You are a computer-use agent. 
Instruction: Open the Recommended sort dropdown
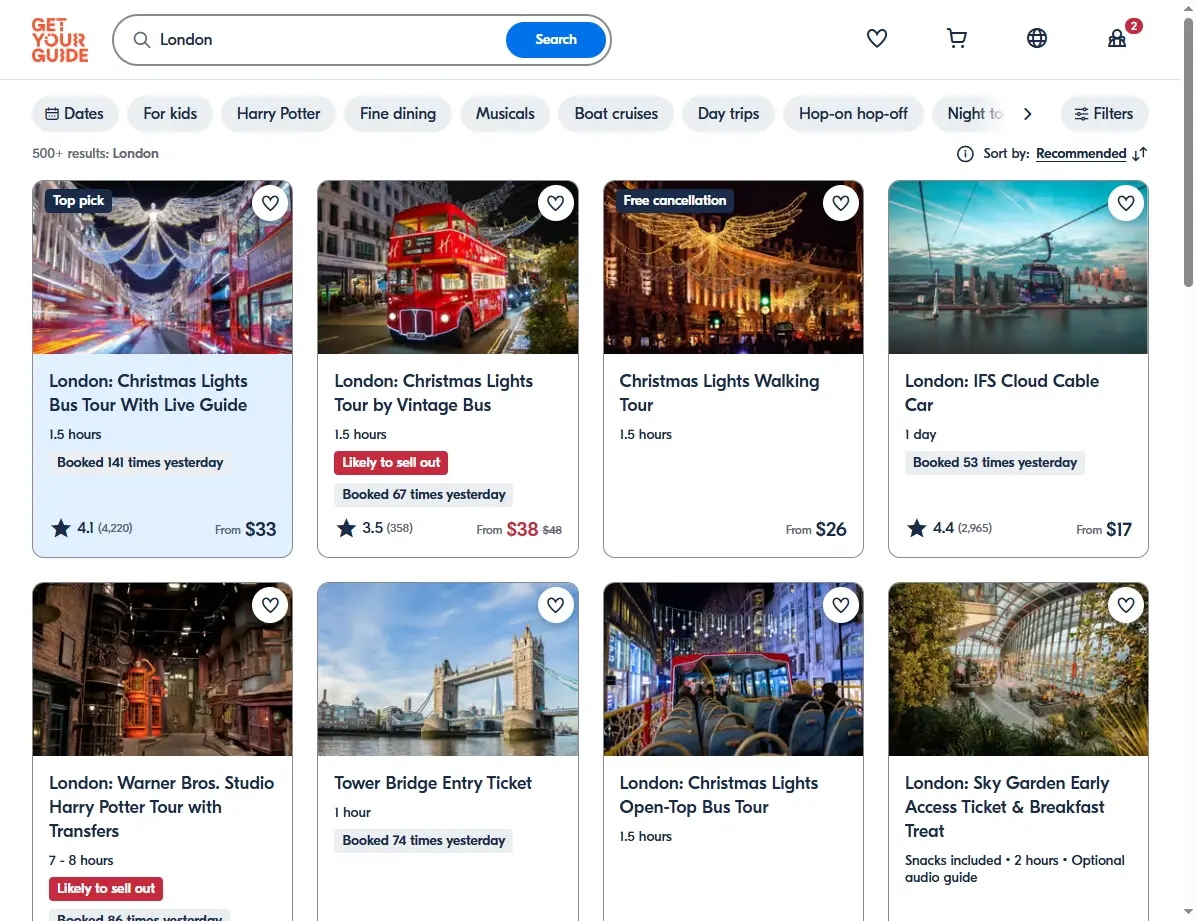pos(1081,153)
